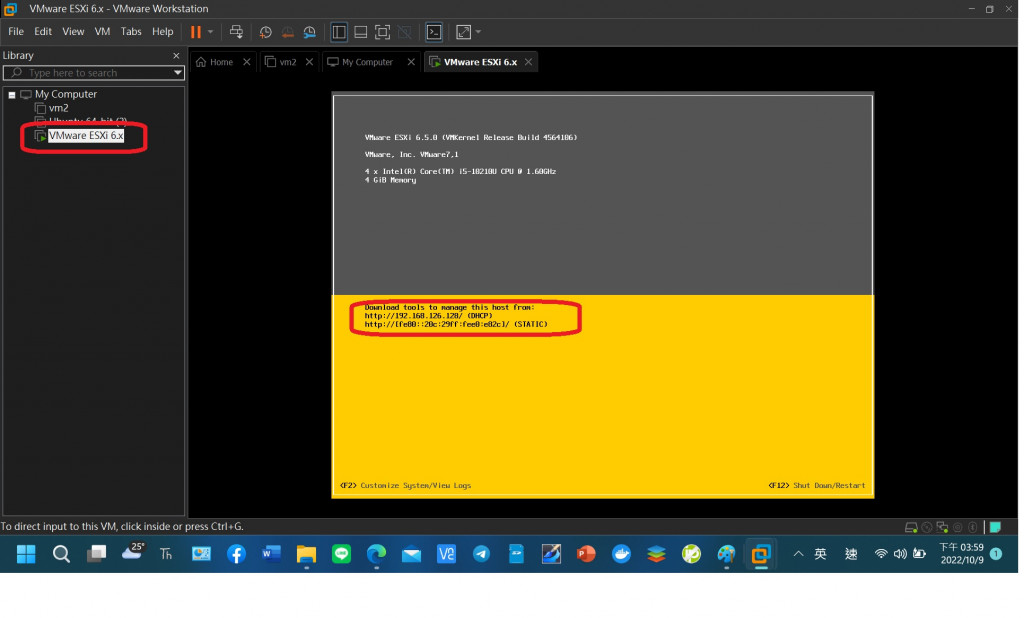Toggle the library sidebar view icon

point(338,32)
